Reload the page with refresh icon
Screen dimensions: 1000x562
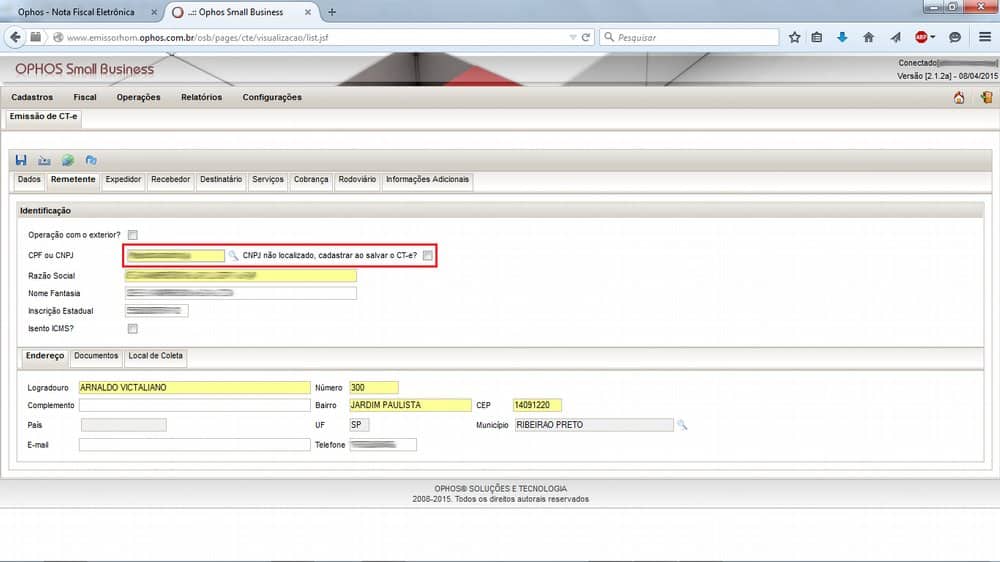585,38
